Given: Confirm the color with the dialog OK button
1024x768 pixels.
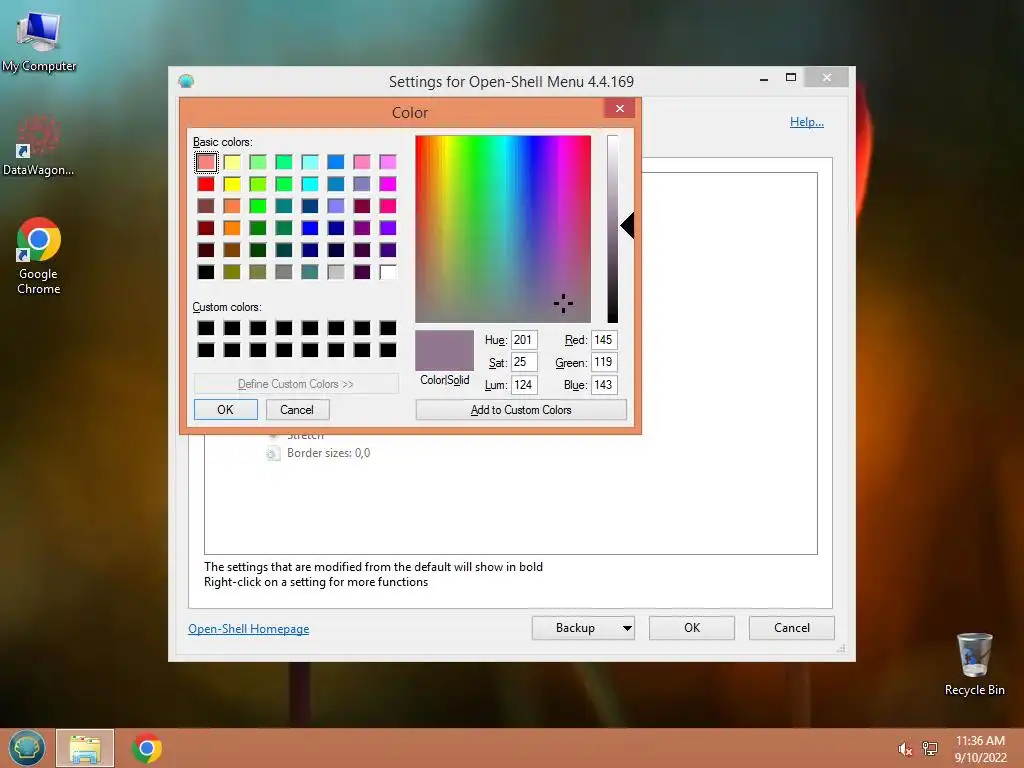Looking at the screenshot, I should click(225, 409).
